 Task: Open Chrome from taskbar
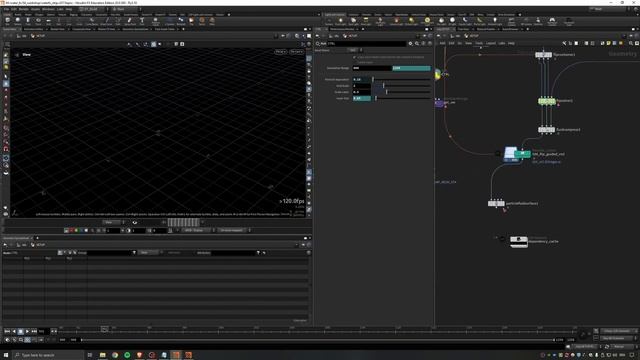tap(115, 355)
